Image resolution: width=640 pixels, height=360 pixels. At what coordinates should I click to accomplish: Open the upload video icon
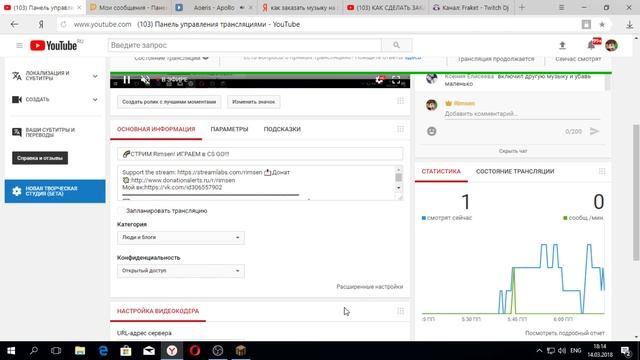coord(562,45)
